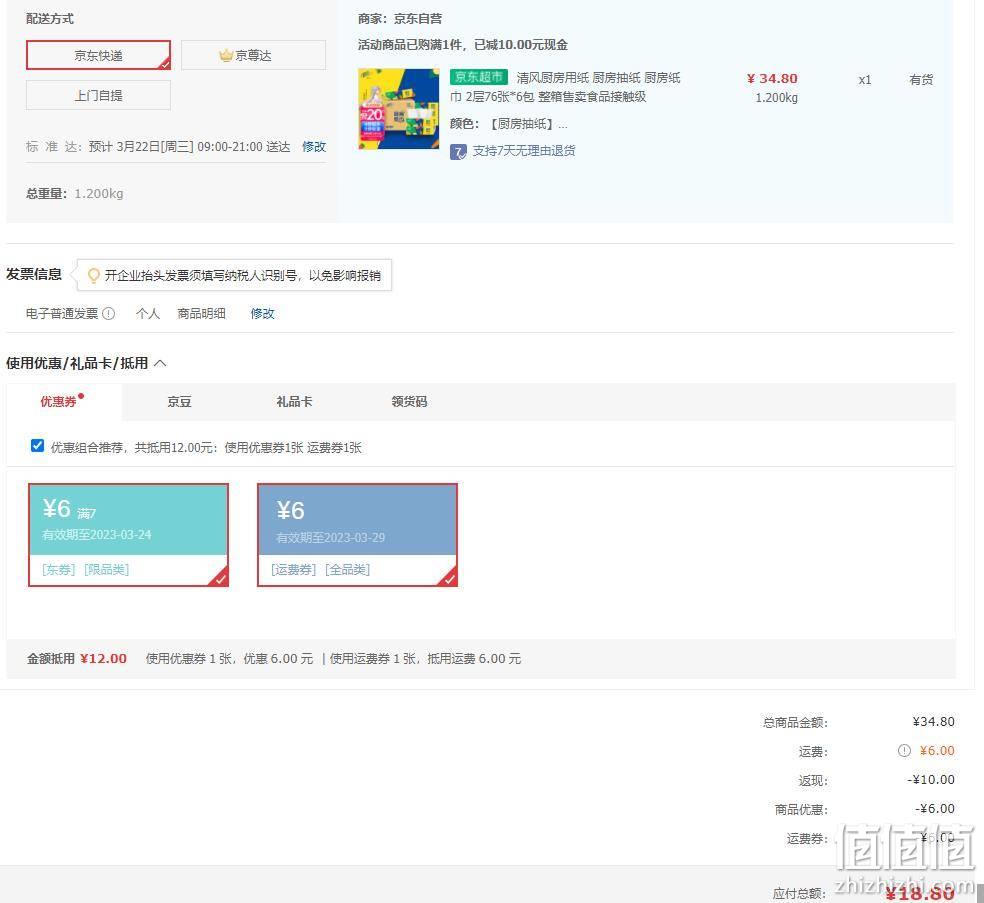Uncheck 优惠组合推荐 checkbox
The width and height of the screenshot is (984, 903).
tap(38, 446)
